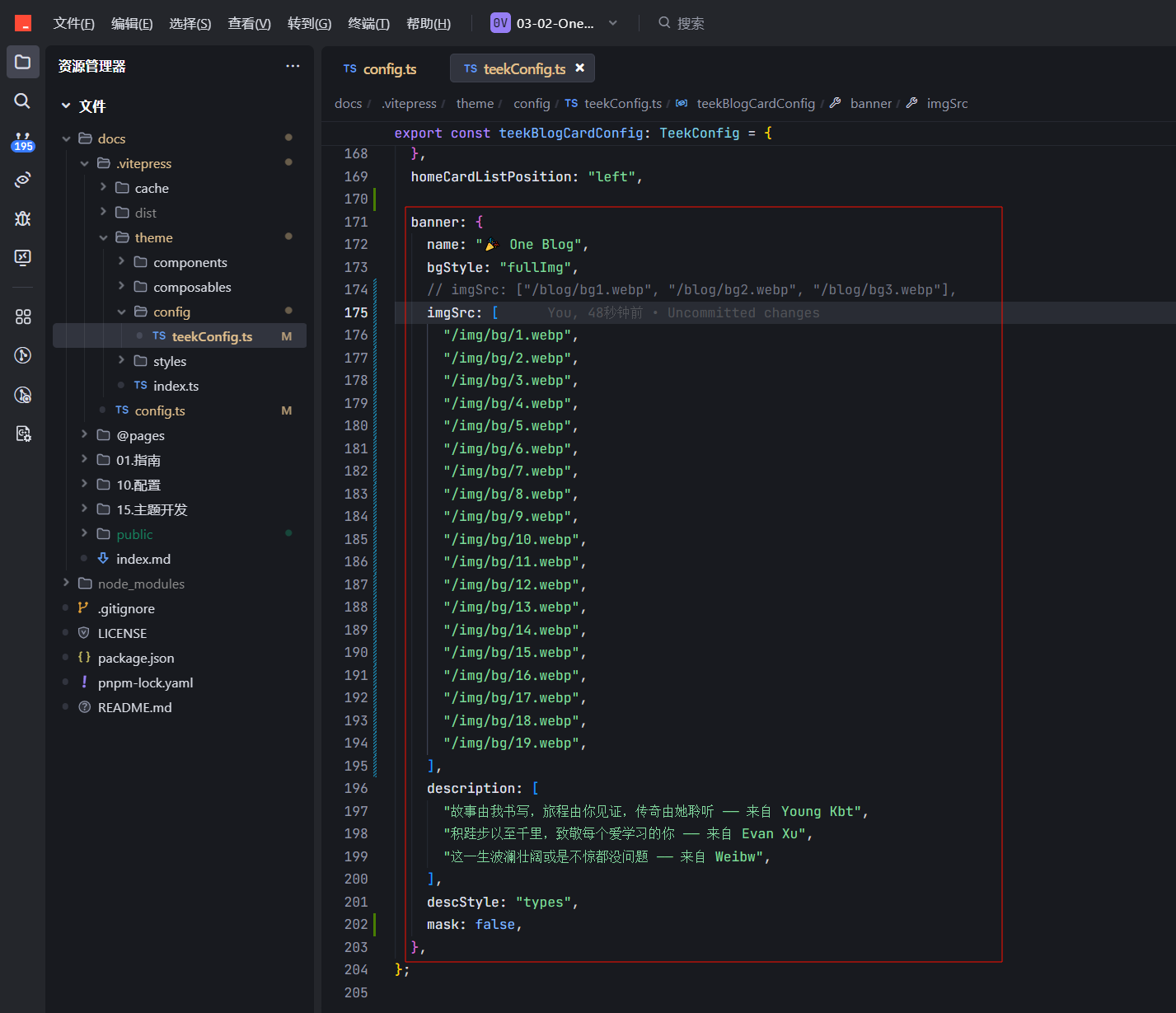Click the .vitepress breadcrumb segment
Viewport: 1176px width, 1013px height.
(410, 103)
